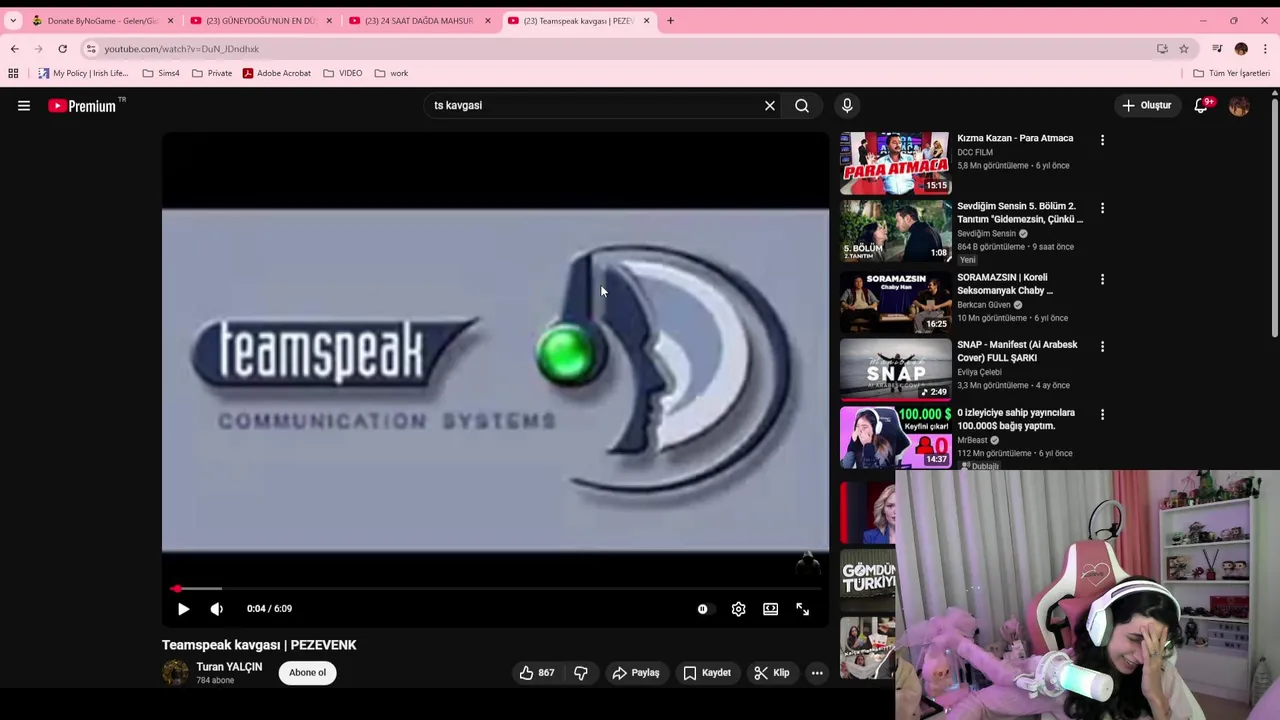Screen dimensions: 1280x720
Task: Play the paused video
Action: 183,609
